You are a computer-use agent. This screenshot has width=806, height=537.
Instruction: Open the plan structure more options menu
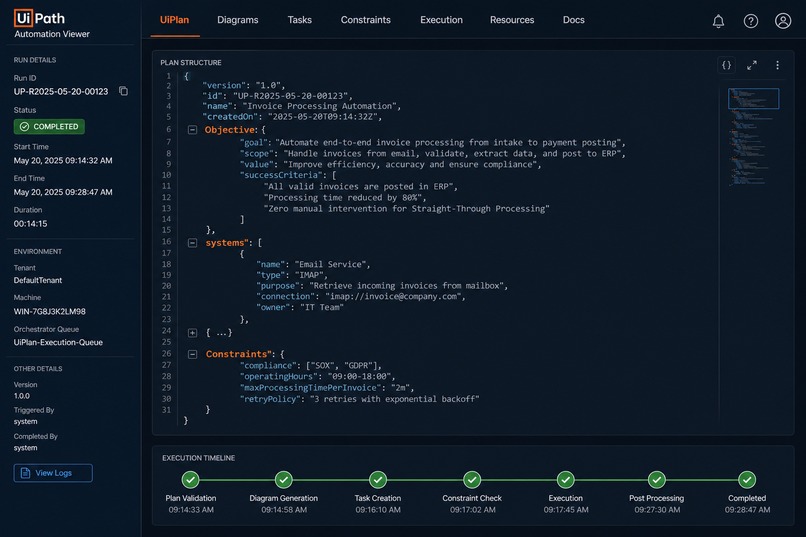coord(777,65)
